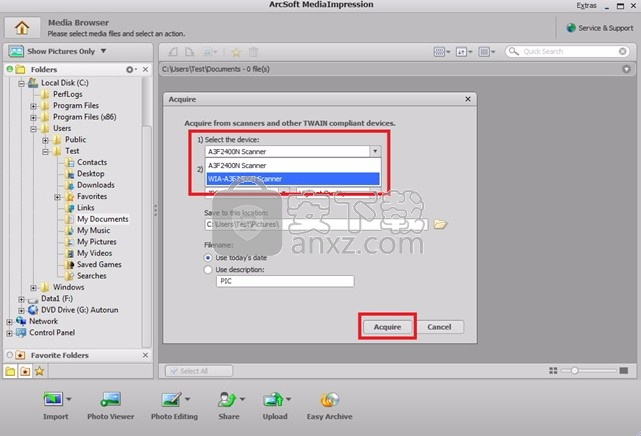Click the save location path field
The height and width of the screenshot is (436, 641).
point(316,224)
